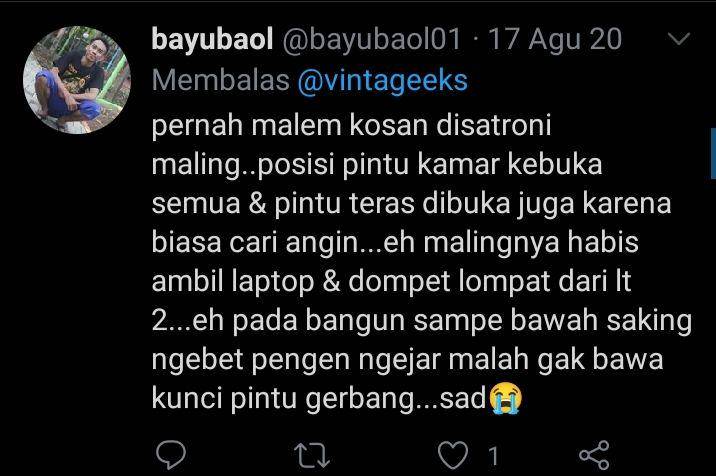Click the blue scroll indicator on right edge
The width and height of the screenshot is (716, 476).
click(713, 153)
